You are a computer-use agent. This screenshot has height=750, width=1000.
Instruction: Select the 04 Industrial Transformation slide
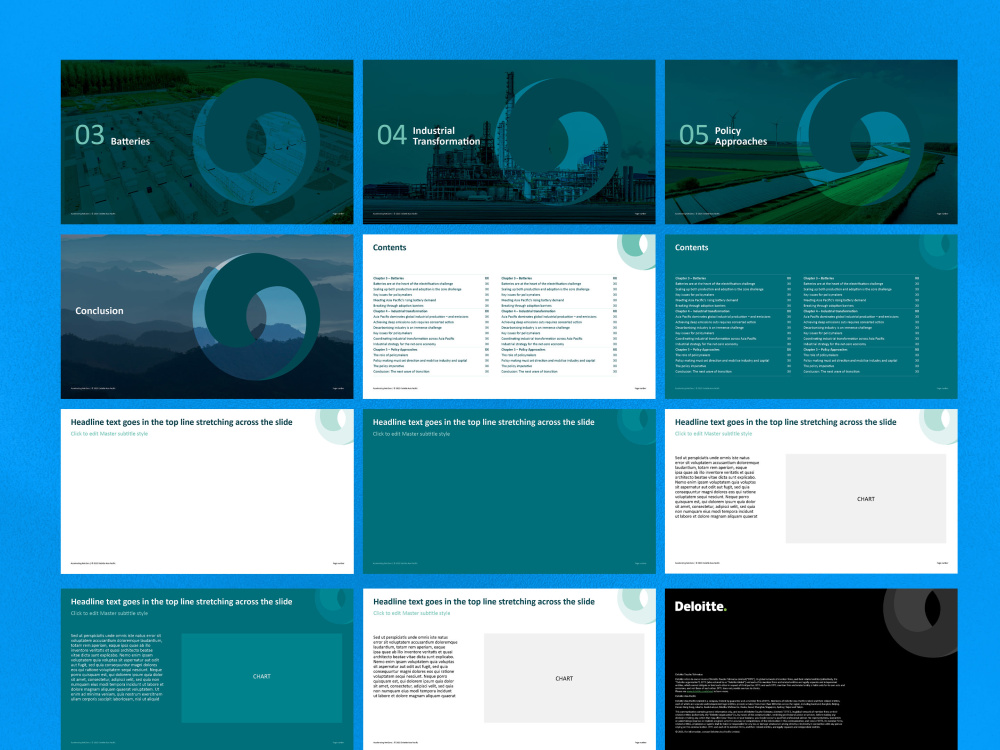tap(509, 142)
